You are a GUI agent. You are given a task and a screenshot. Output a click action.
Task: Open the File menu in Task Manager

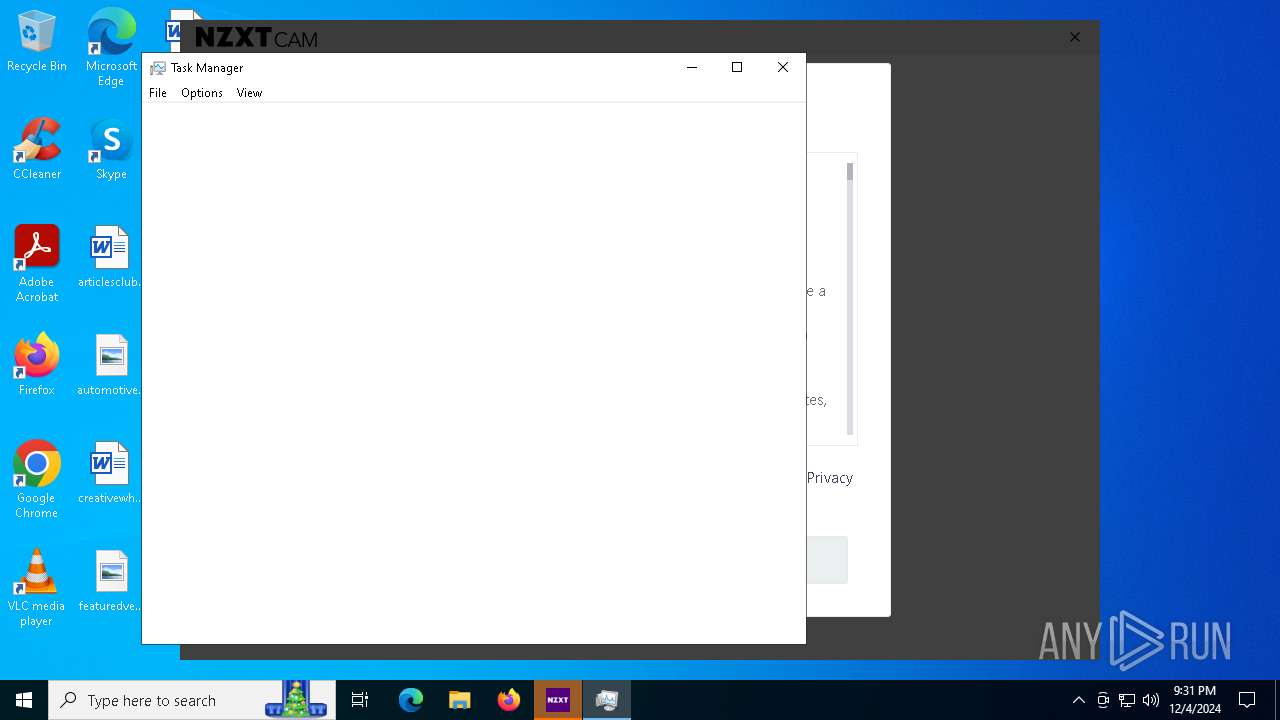point(158,93)
